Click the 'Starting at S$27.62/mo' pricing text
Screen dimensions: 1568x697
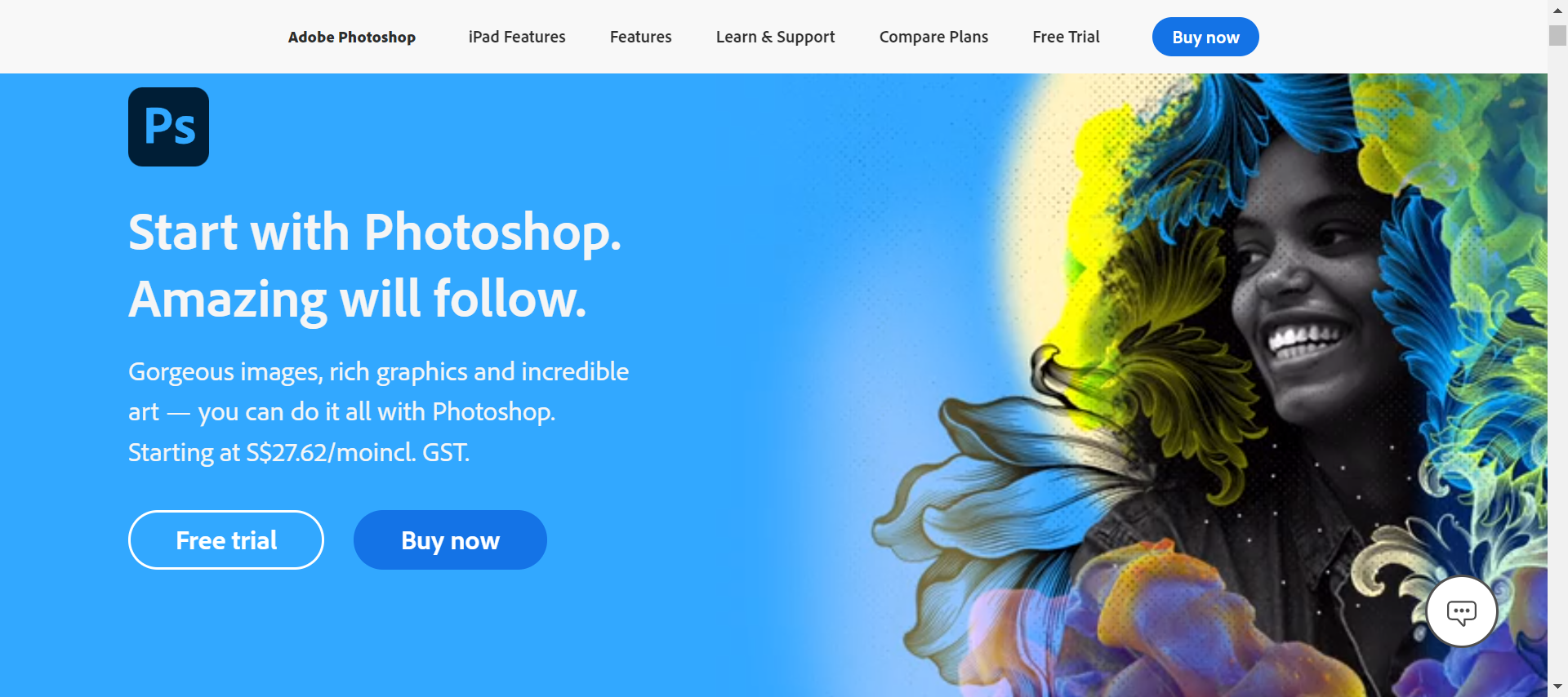[x=299, y=452]
